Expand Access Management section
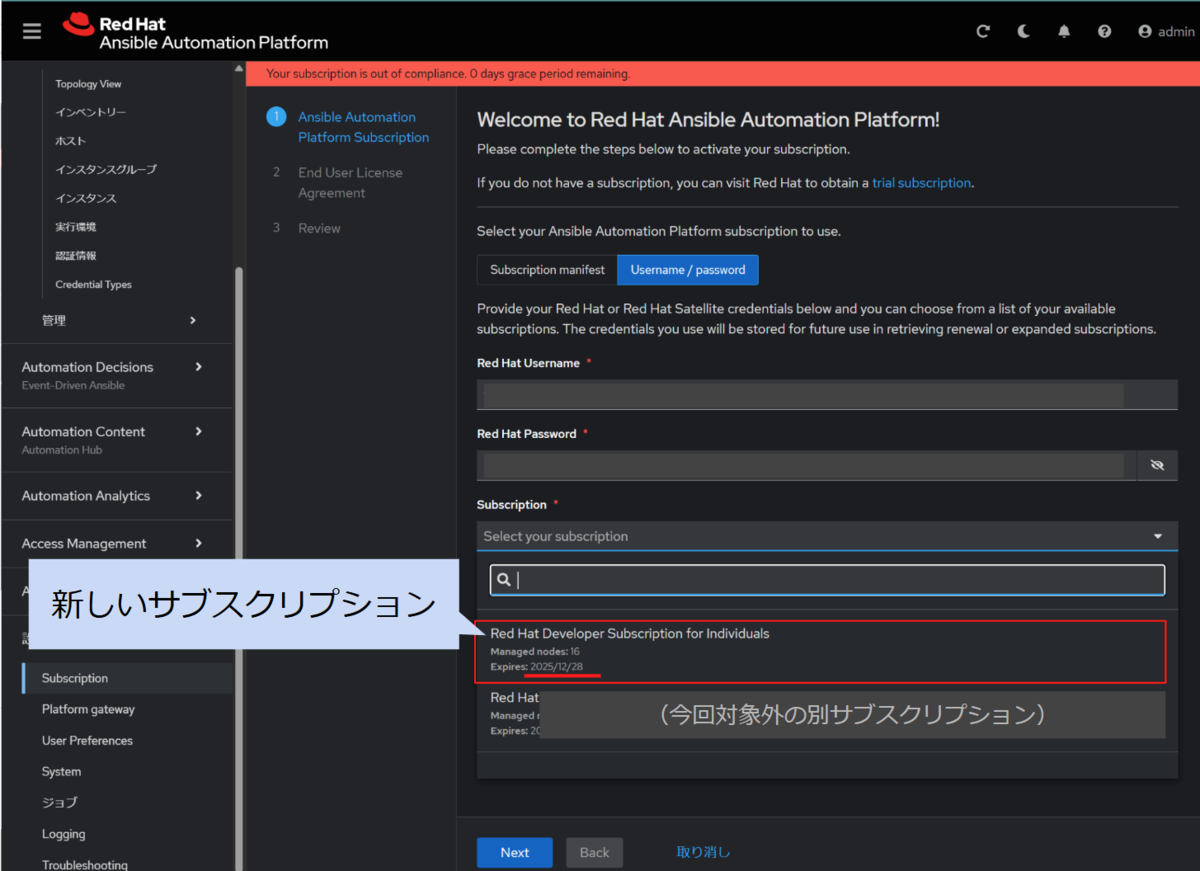1200x871 pixels. tap(115, 544)
